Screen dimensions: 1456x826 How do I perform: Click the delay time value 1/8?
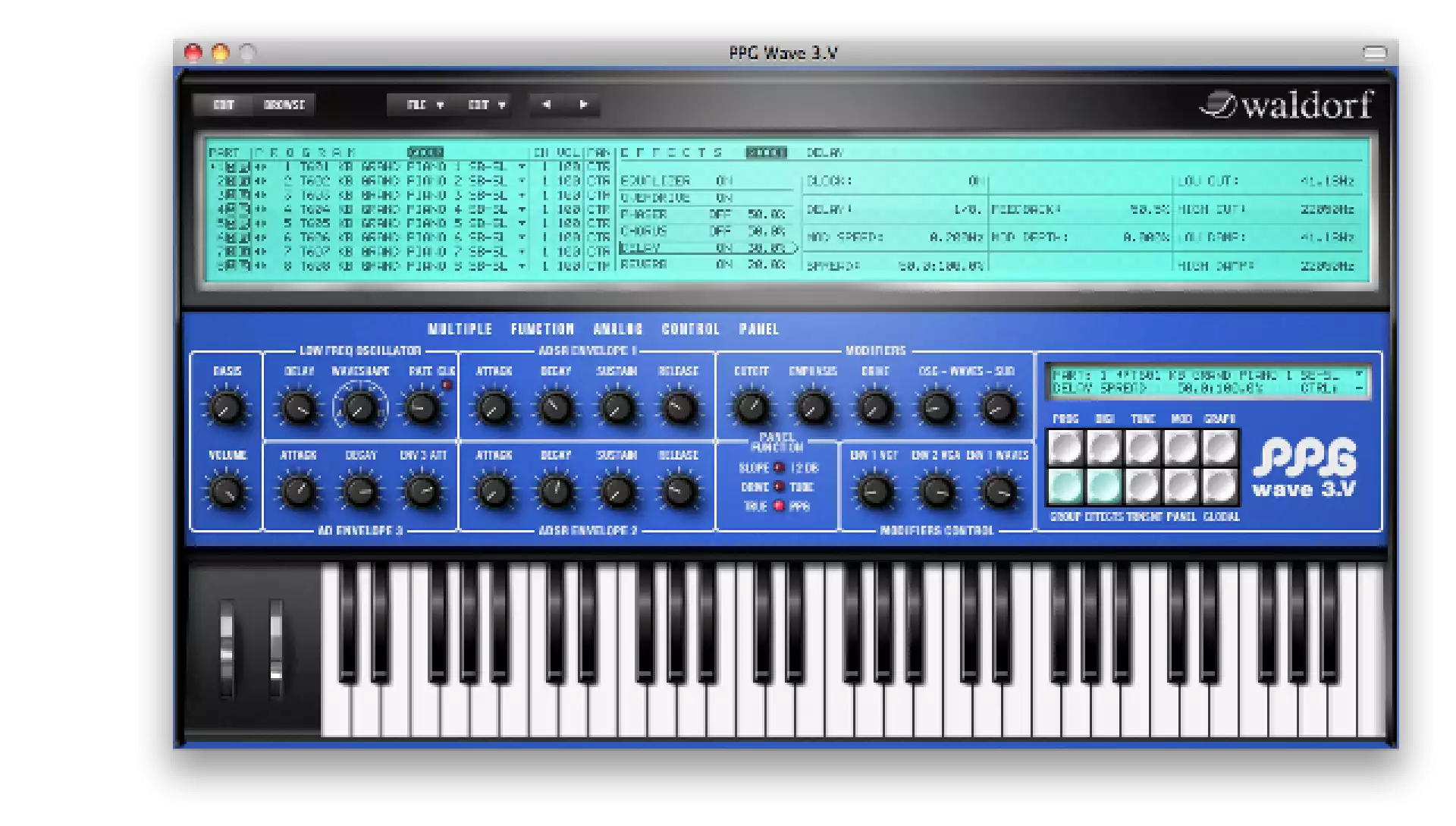tap(968, 209)
